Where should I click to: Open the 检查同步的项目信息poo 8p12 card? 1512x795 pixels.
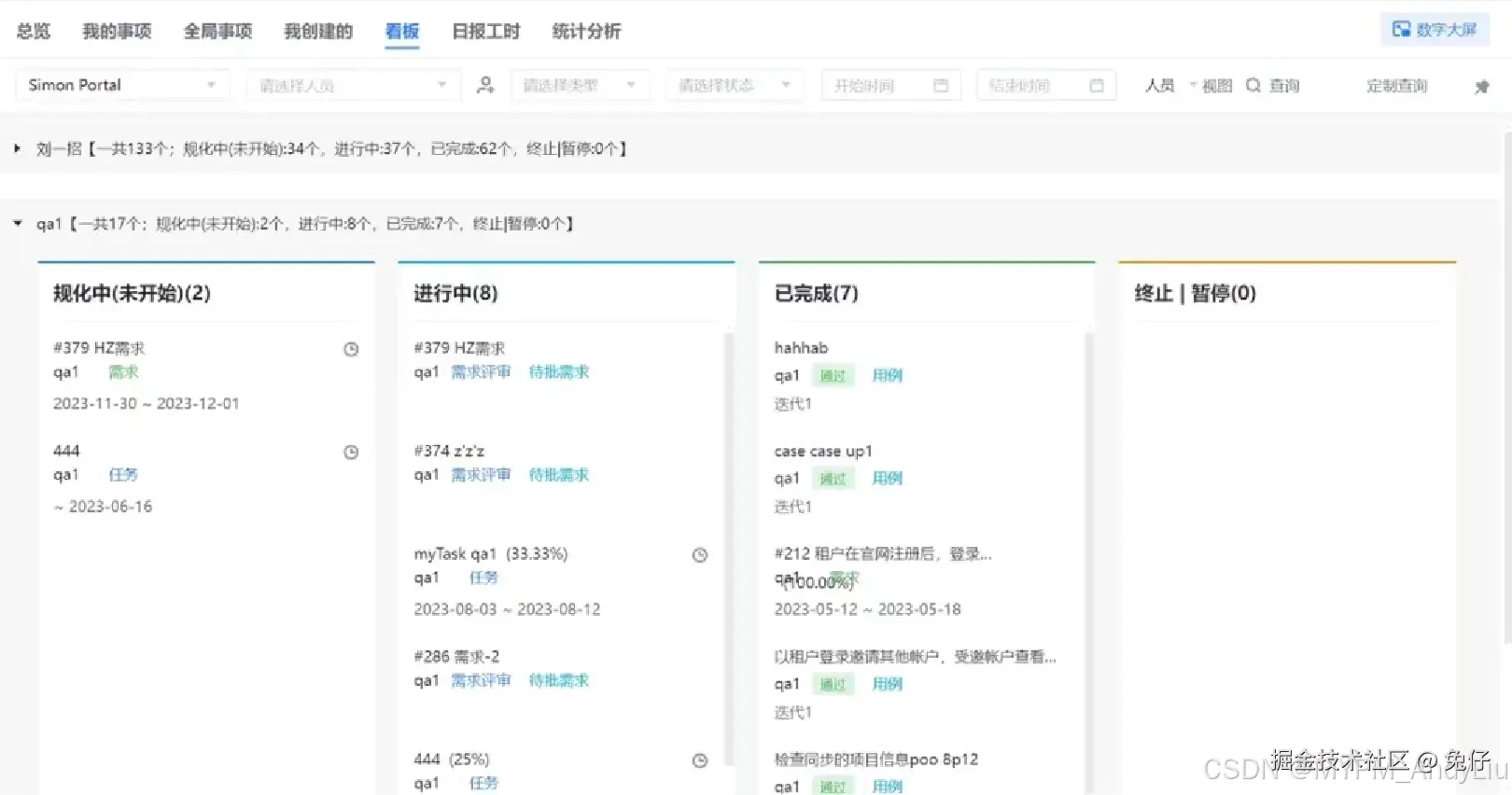pyautogui.click(x=876, y=759)
